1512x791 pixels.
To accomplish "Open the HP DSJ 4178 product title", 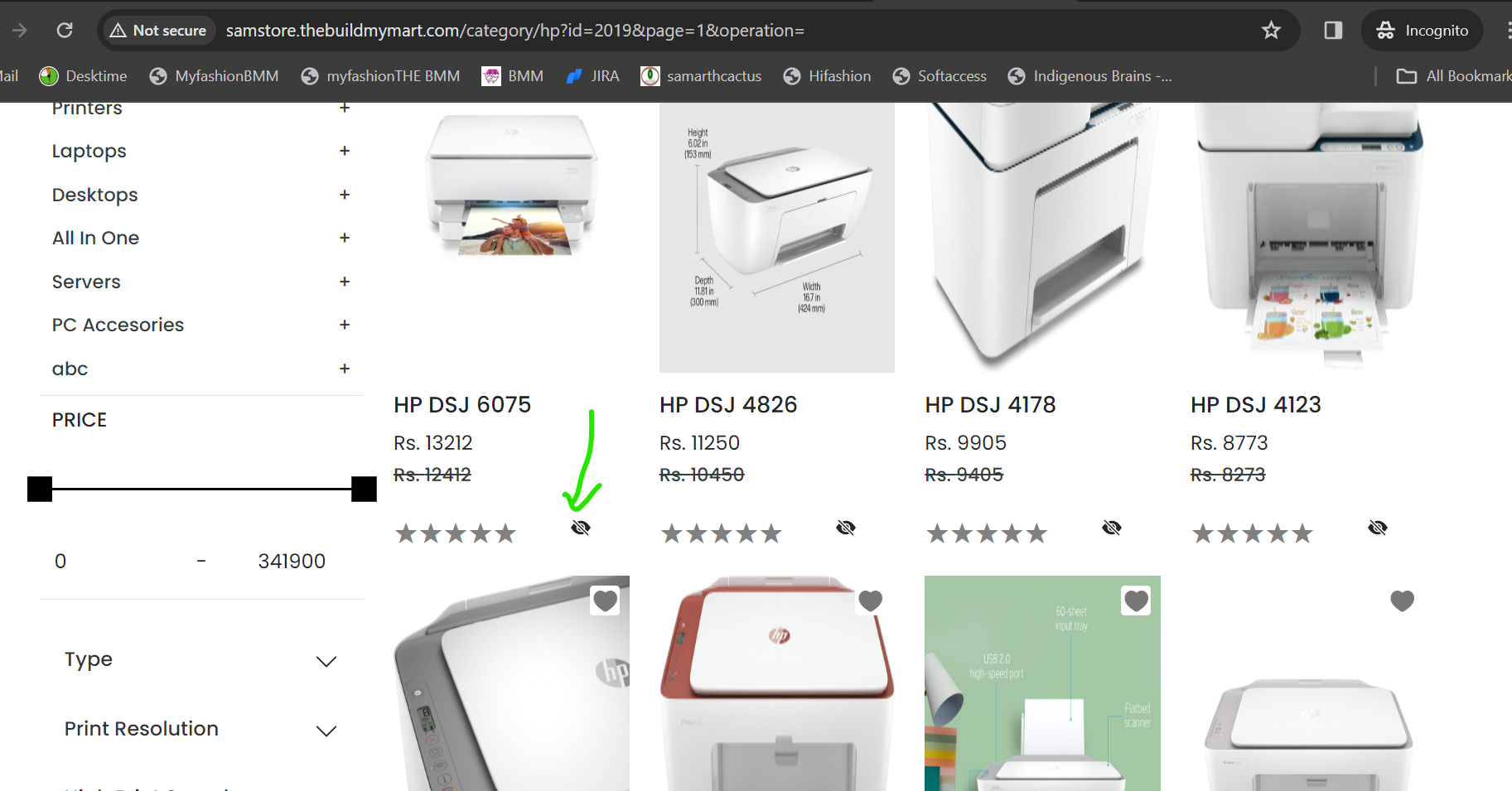I will (991, 405).
